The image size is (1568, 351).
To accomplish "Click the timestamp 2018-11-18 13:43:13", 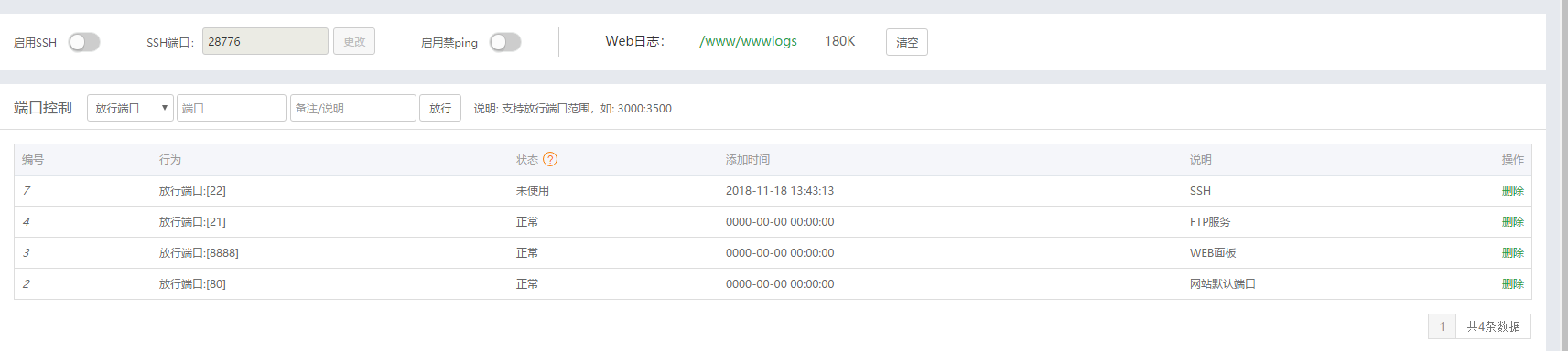I will [x=780, y=191].
